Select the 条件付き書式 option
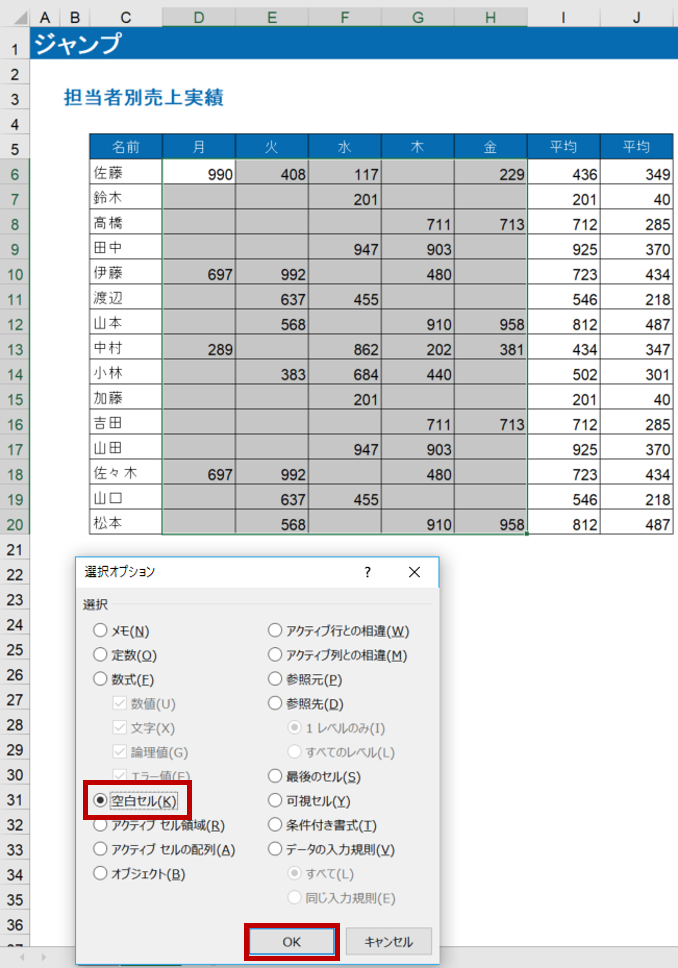Image resolution: width=678 pixels, height=968 pixels. click(x=276, y=825)
